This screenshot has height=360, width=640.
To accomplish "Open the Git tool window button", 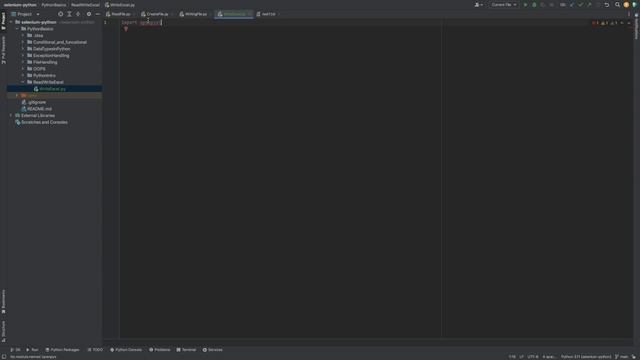I will tap(15, 350).
